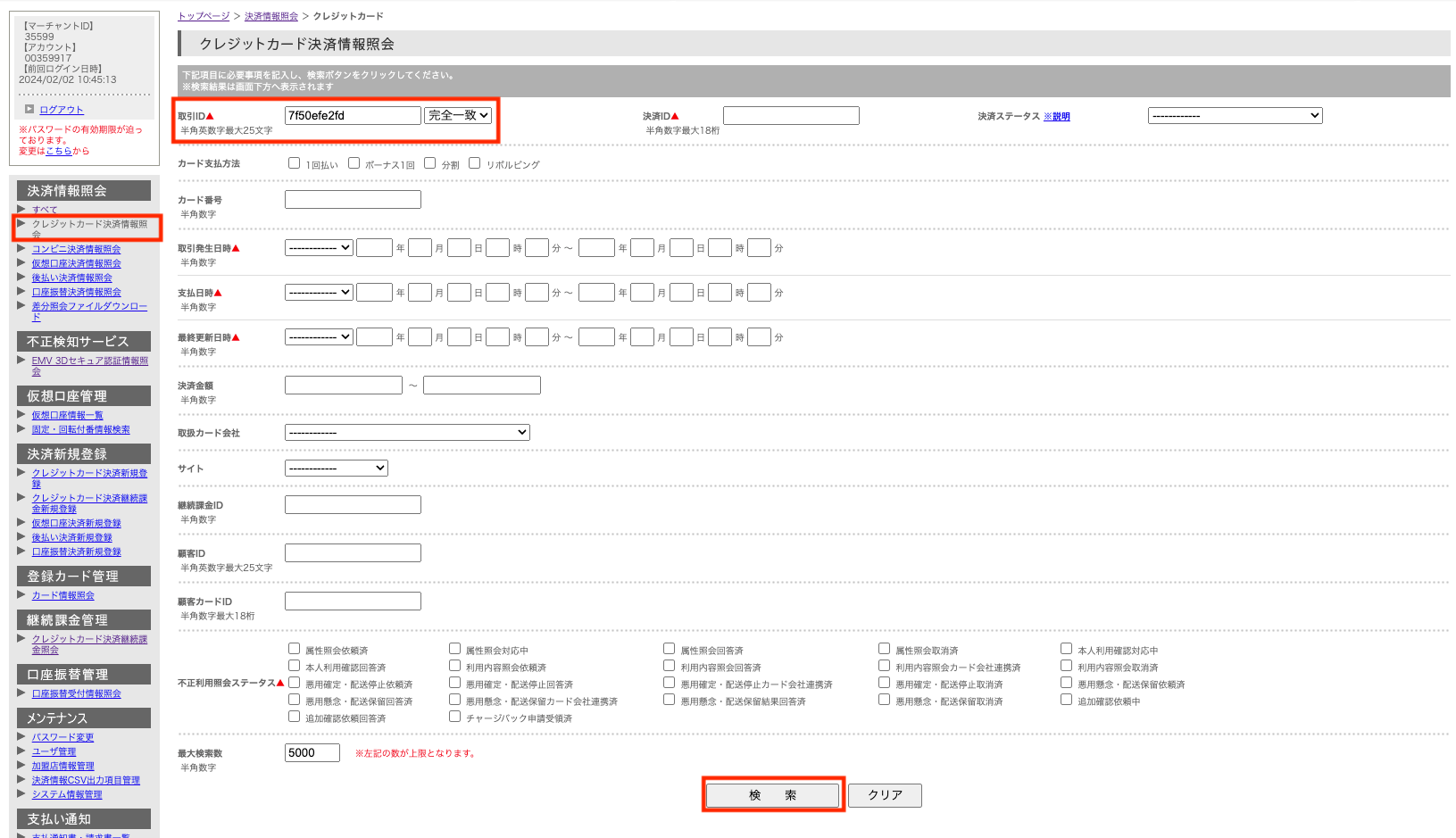Tick the 属性照会対応中 checkbox
The image size is (1456, 838).
tap(454, 649)
